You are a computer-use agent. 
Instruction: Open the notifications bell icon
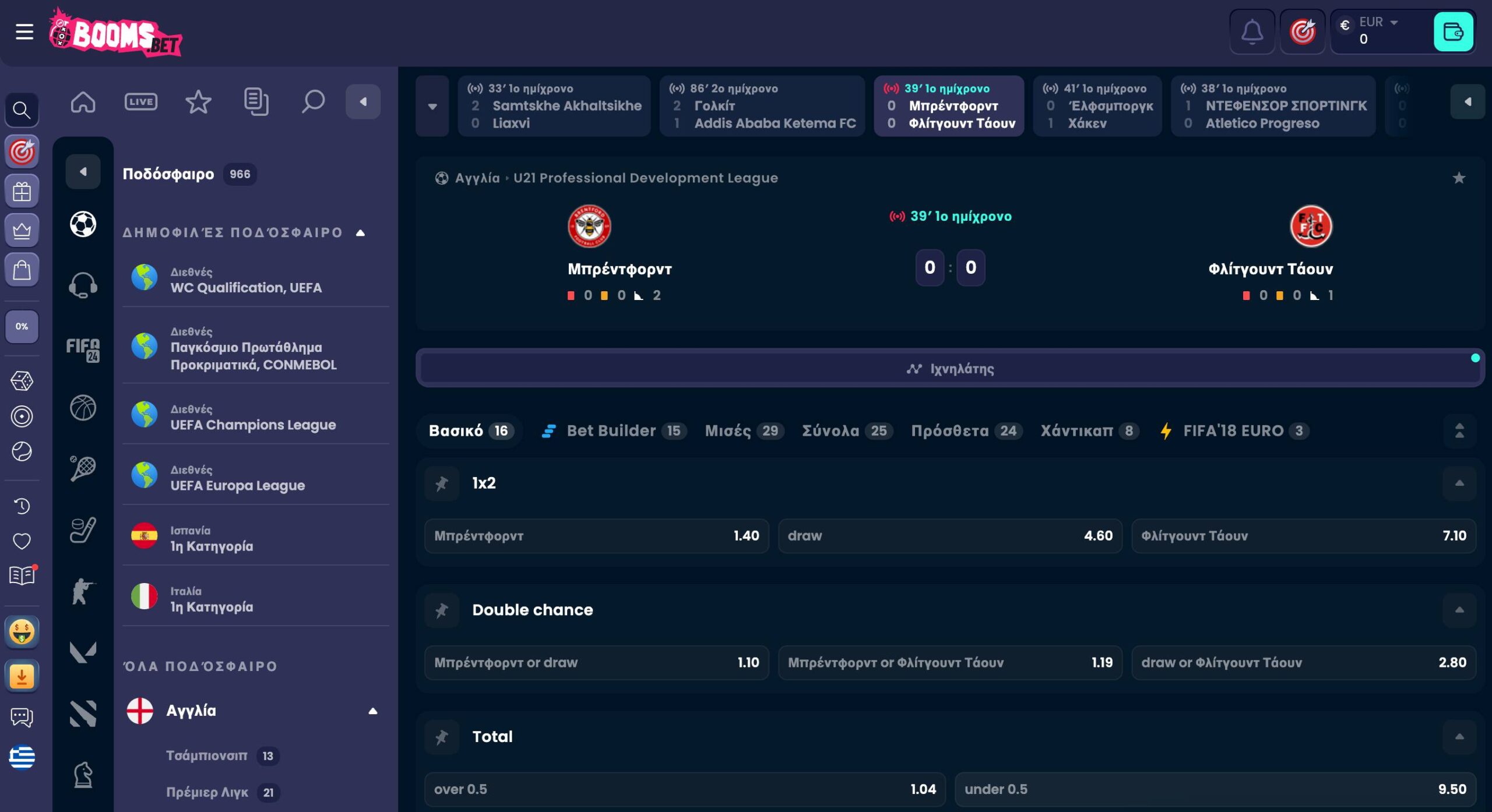point(1251,31)
